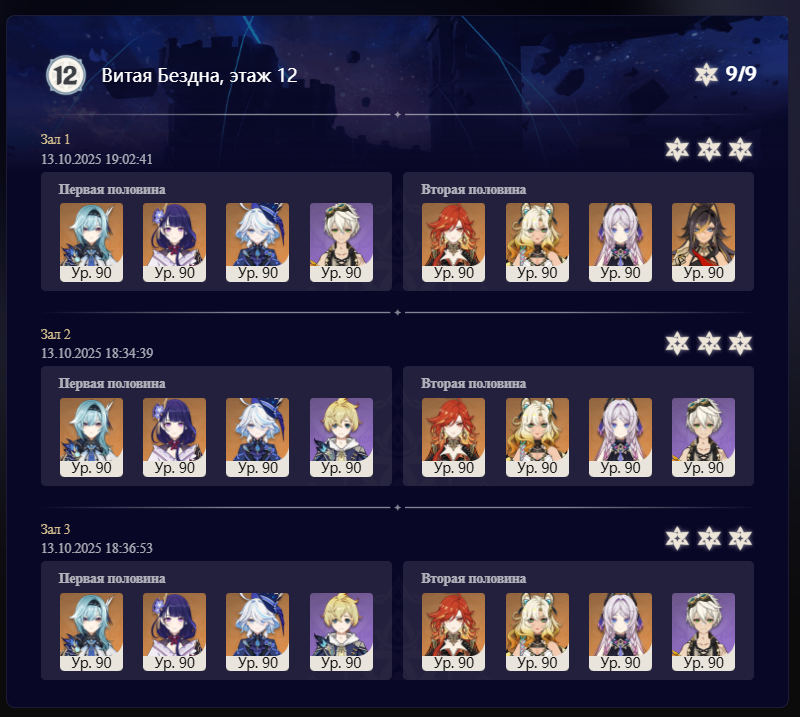Select goggles character in Зал 2 second half

pyautogui.click(x=704, y=437)
